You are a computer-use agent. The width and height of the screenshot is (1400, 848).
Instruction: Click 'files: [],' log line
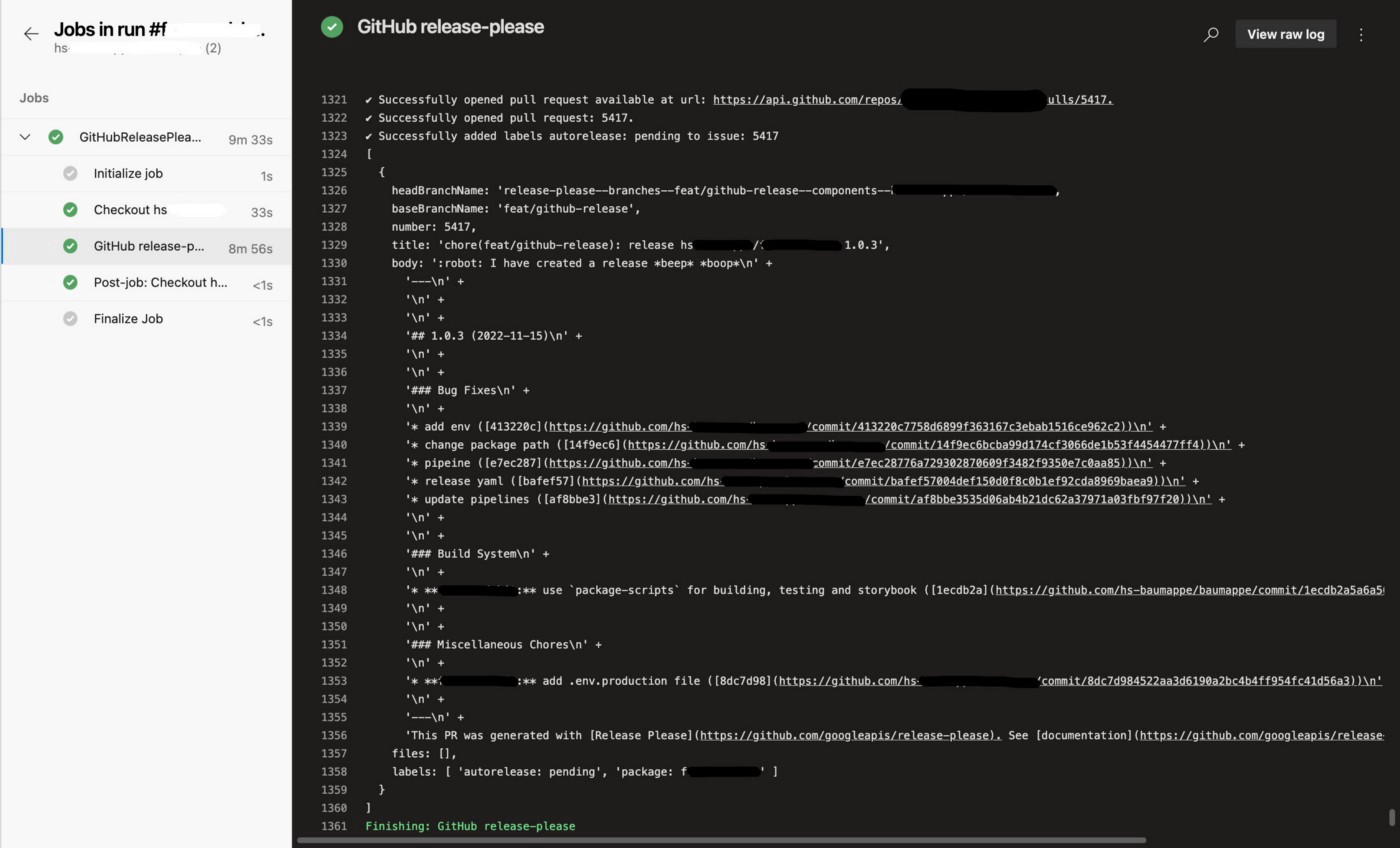[424, 754]
